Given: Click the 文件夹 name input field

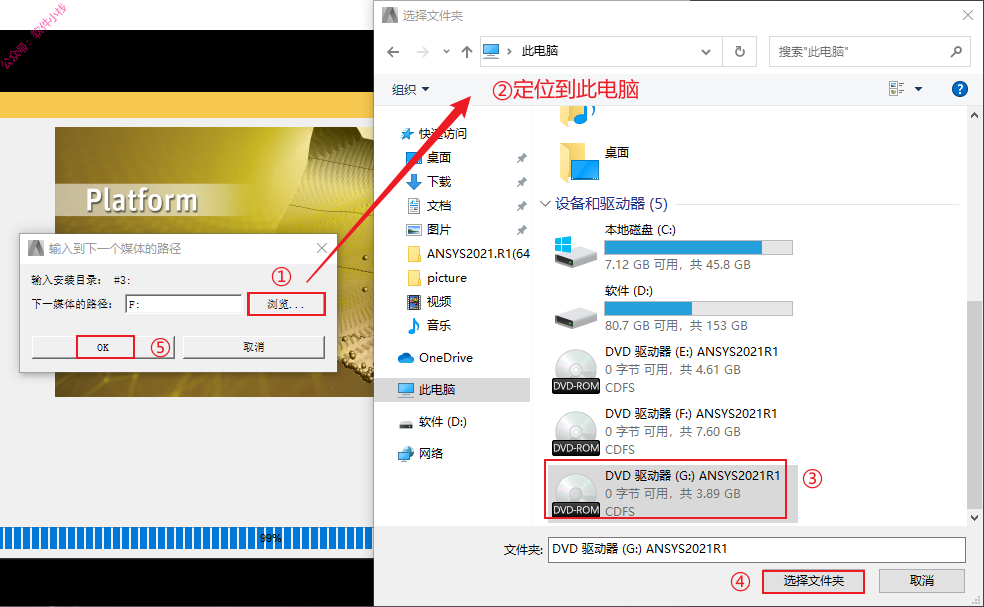Looking at the screenshot, I should coord(756,549).
